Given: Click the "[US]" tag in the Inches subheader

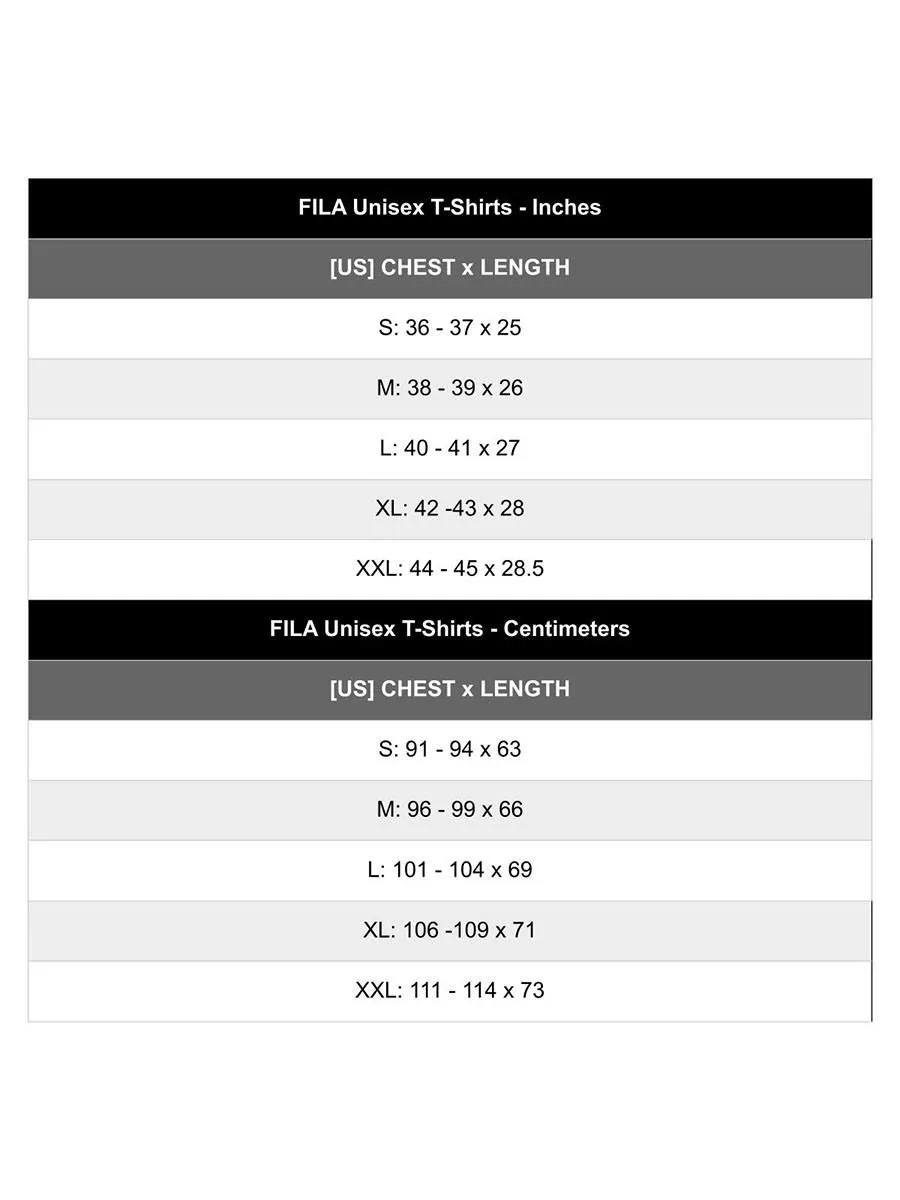Looking at the screenshot, I should [x=352, y=268].
